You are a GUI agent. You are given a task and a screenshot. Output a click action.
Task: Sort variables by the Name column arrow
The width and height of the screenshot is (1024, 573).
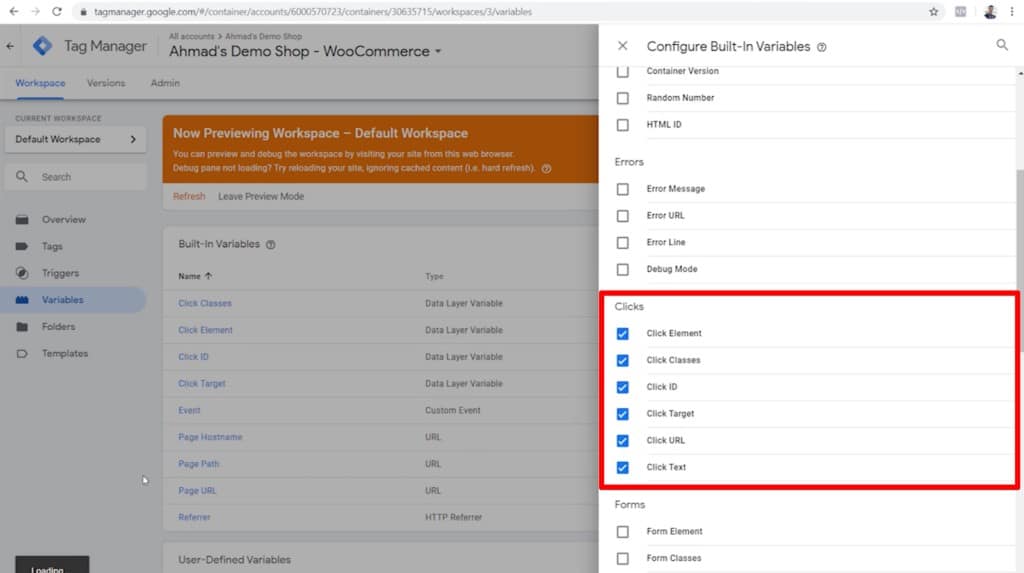click(209, 276)
